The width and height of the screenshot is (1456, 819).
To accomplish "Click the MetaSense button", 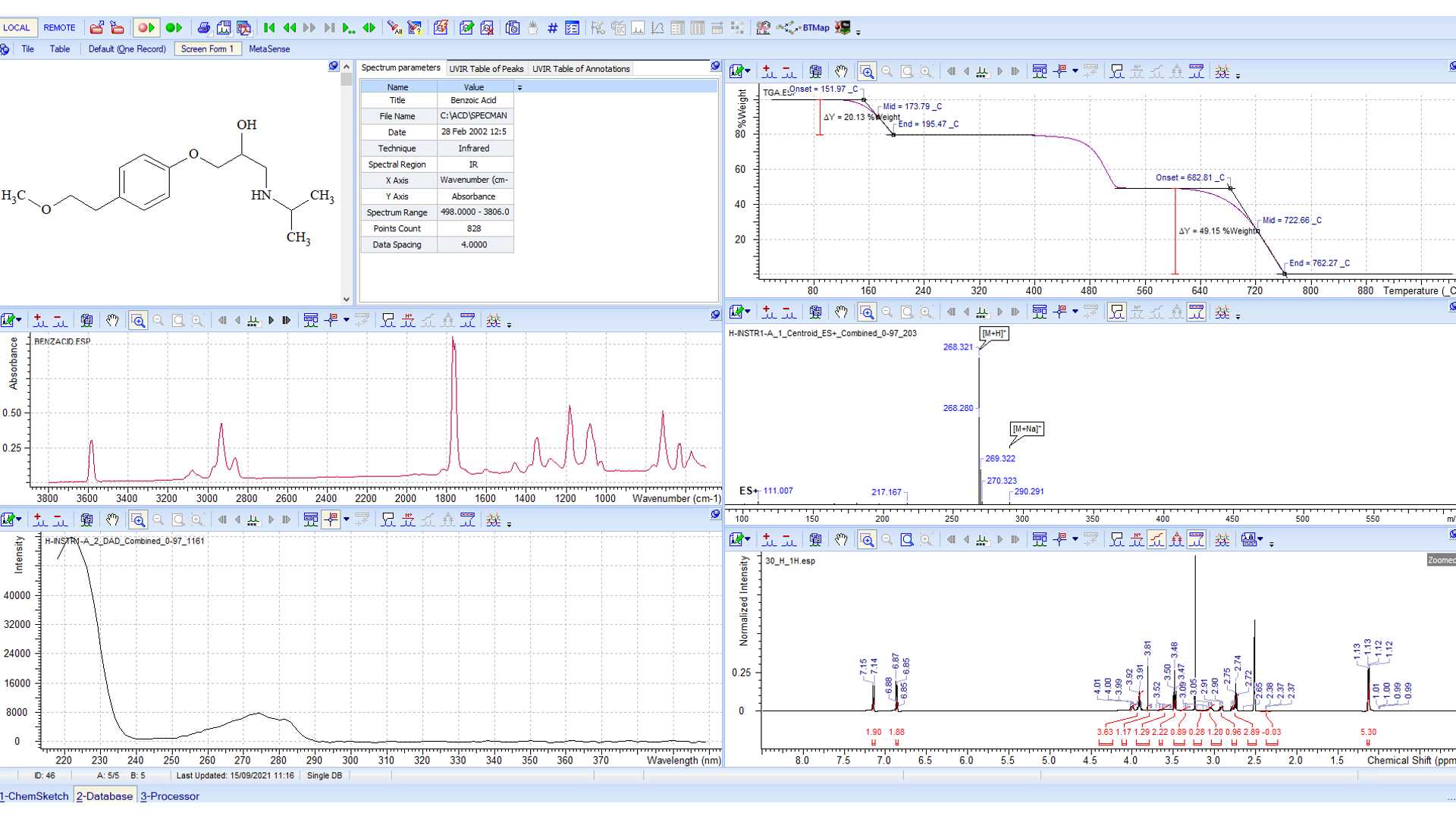I will [269, 49].
